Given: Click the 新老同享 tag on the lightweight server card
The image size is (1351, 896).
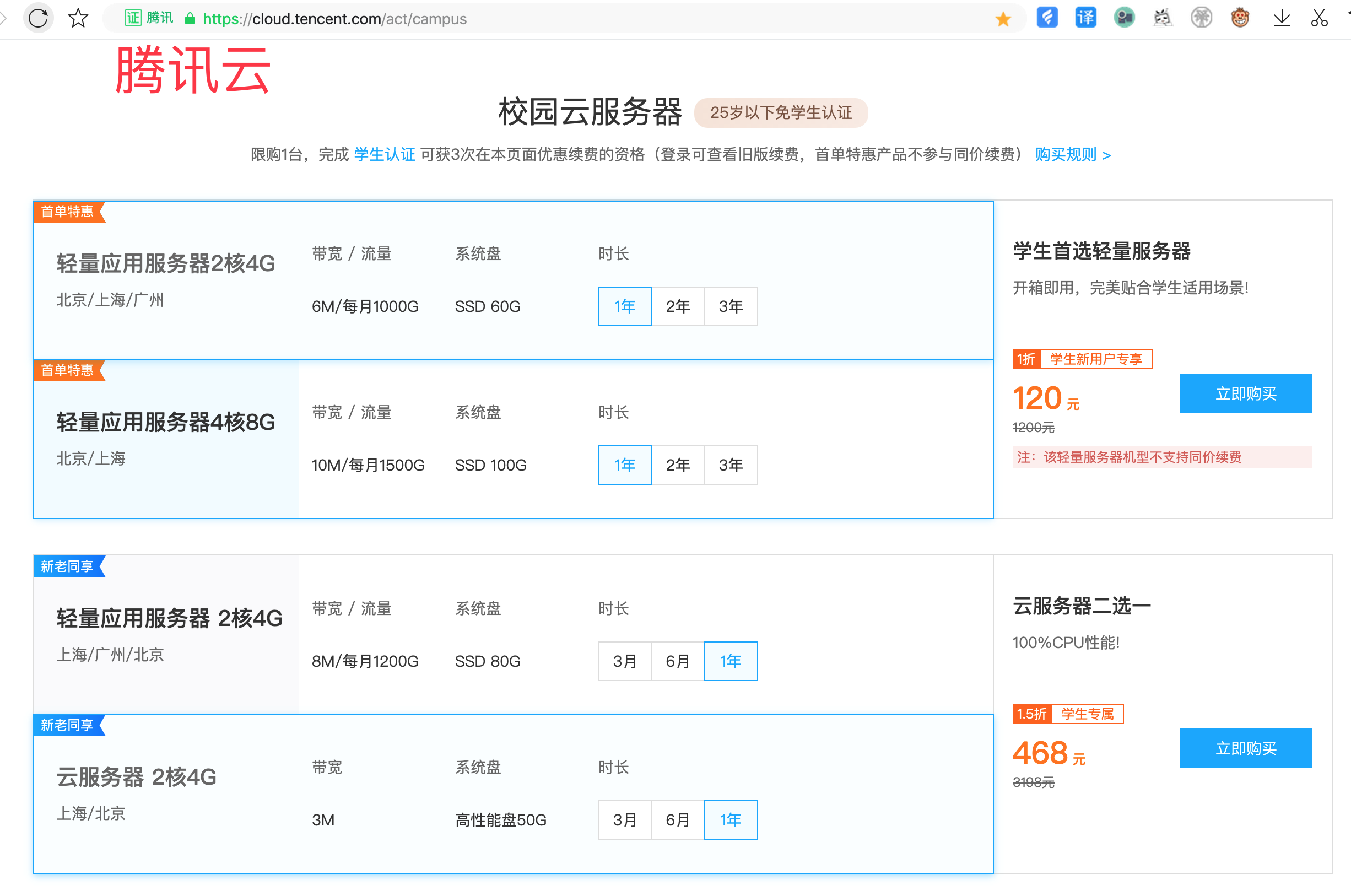Looking at the screenshot, I should click(x=69, y=566).
